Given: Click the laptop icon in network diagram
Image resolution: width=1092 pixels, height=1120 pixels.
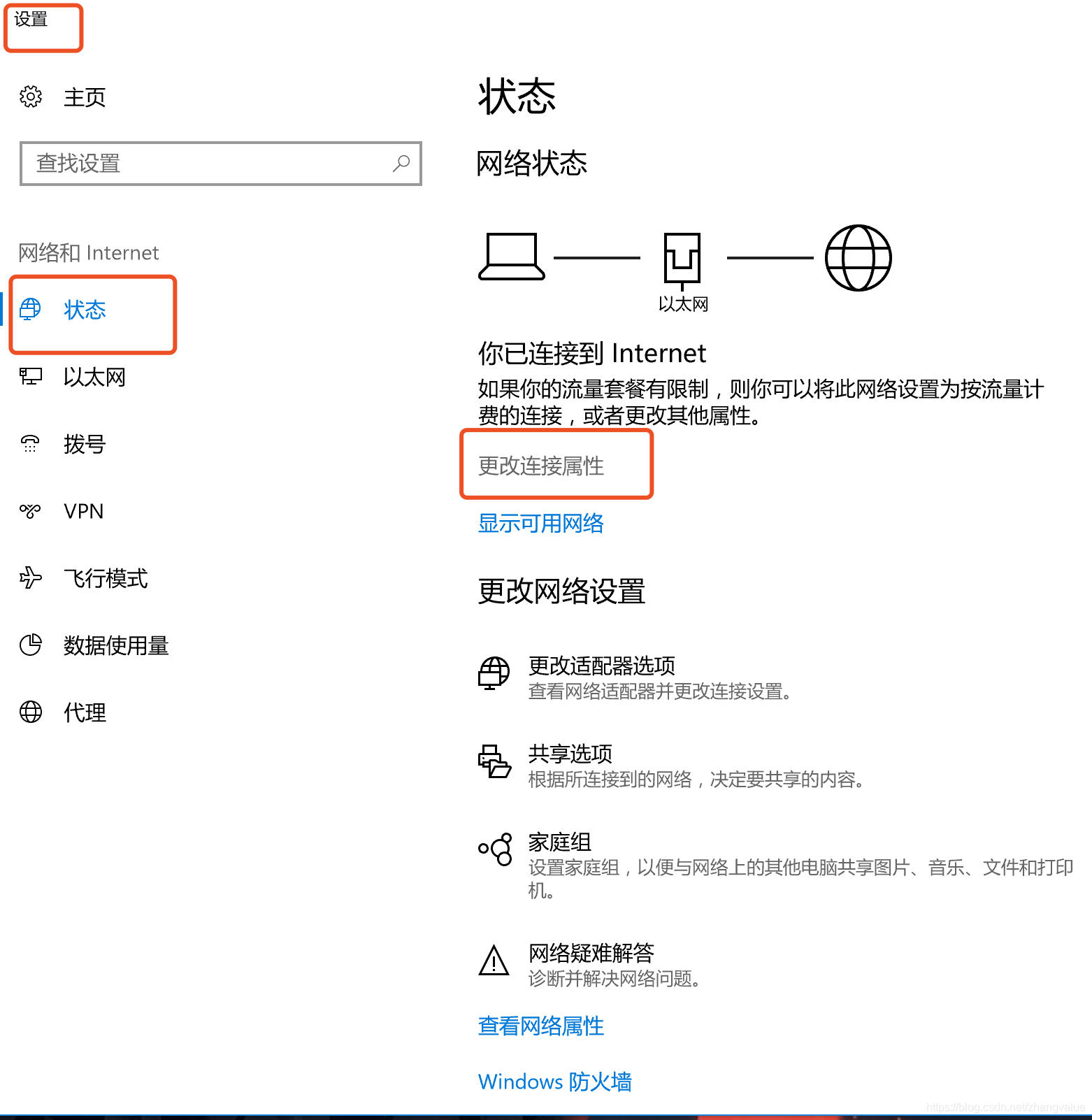Looking at the screenshot, I should tap(512, 257).
